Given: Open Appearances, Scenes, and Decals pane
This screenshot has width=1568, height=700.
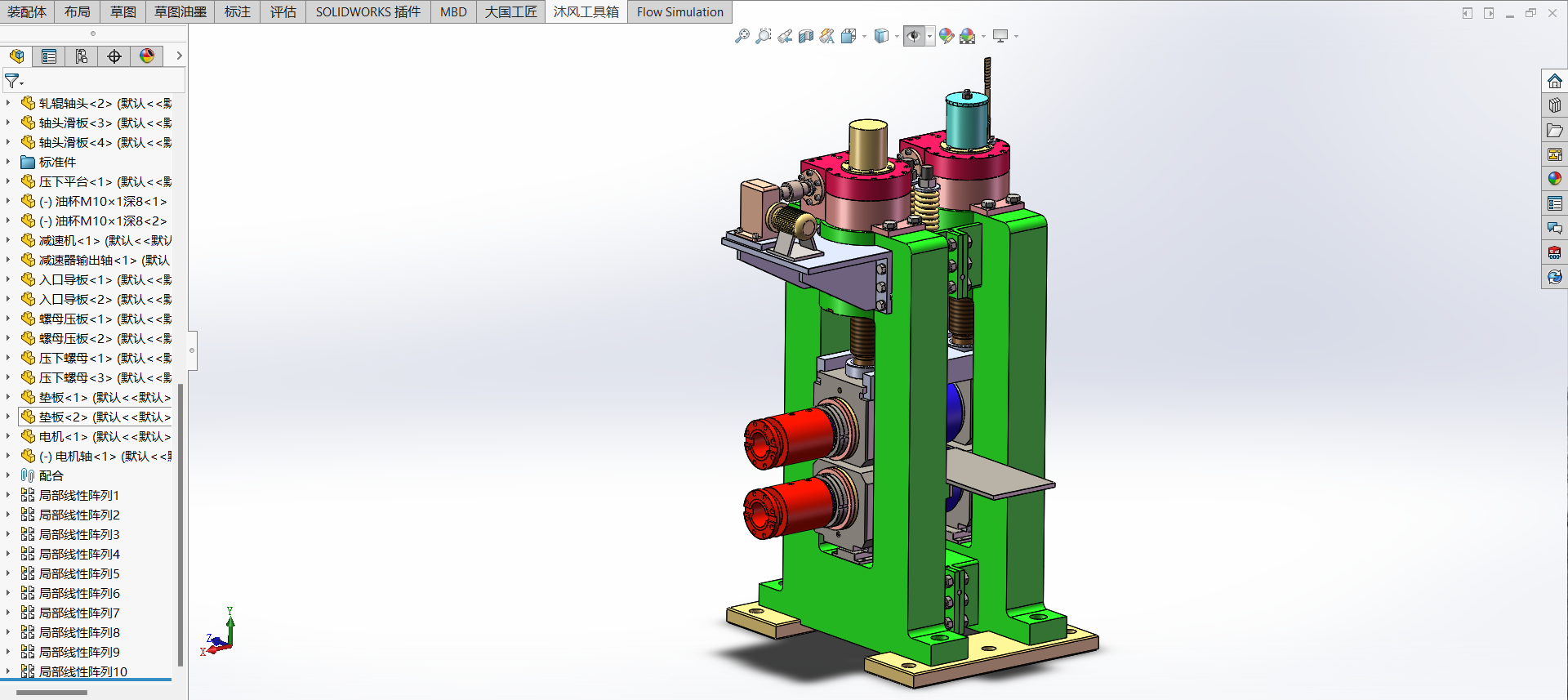Looking at the screenshot, I should (x=1554, y=179).
